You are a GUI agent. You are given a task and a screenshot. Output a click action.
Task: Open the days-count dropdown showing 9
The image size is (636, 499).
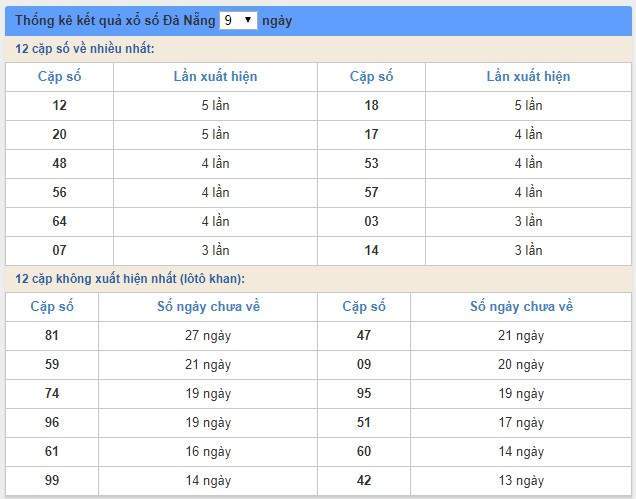click(238, 20)
